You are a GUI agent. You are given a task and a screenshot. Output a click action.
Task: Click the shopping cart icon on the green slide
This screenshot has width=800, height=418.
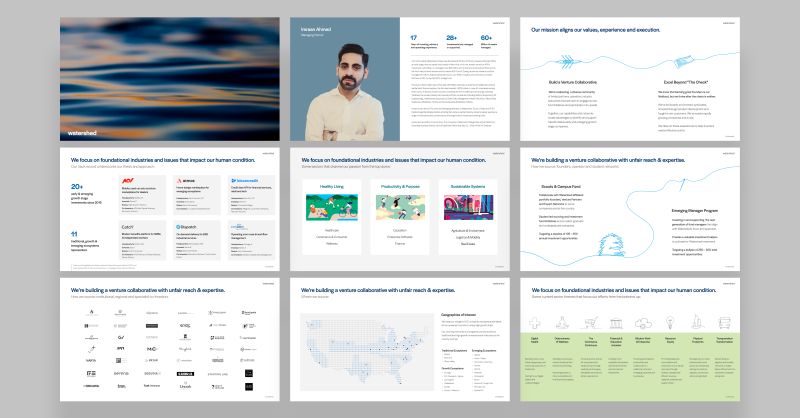590,323
